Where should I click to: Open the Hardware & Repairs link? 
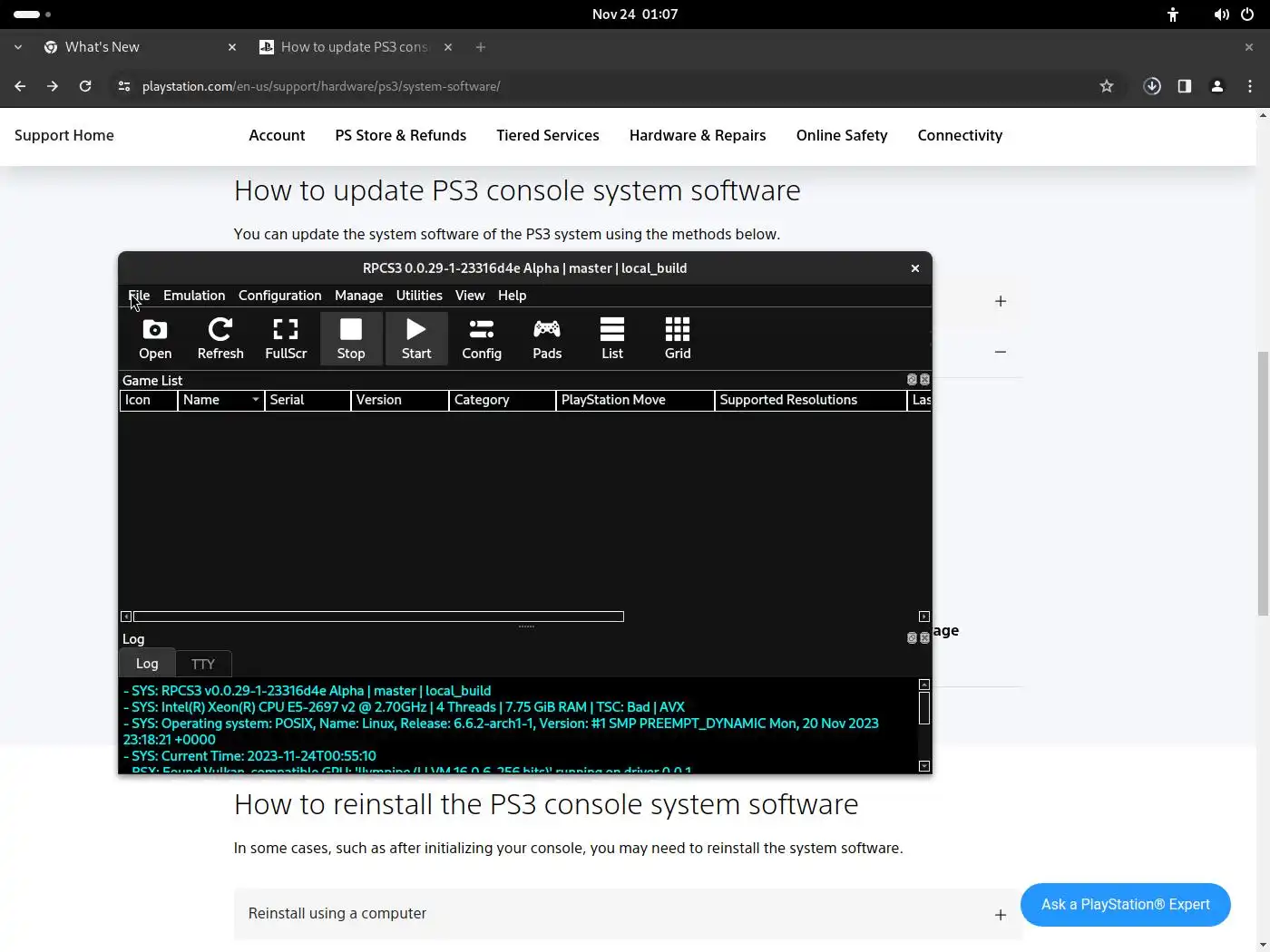698,135
